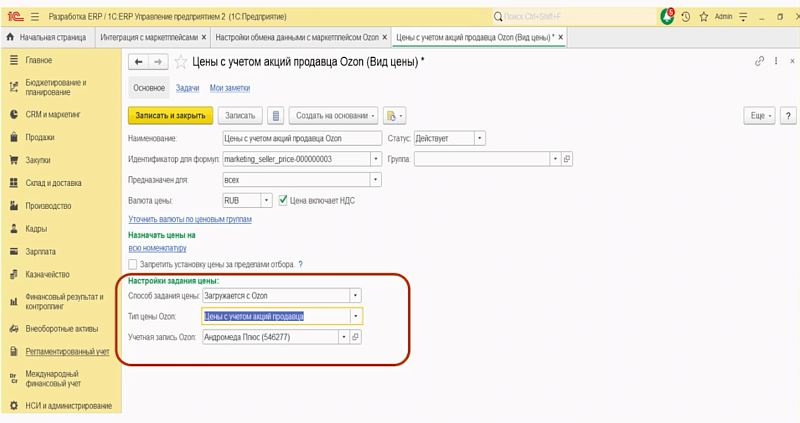Switch to Начальная страница tab
This screenshot has height=423, width=800.
47,37
